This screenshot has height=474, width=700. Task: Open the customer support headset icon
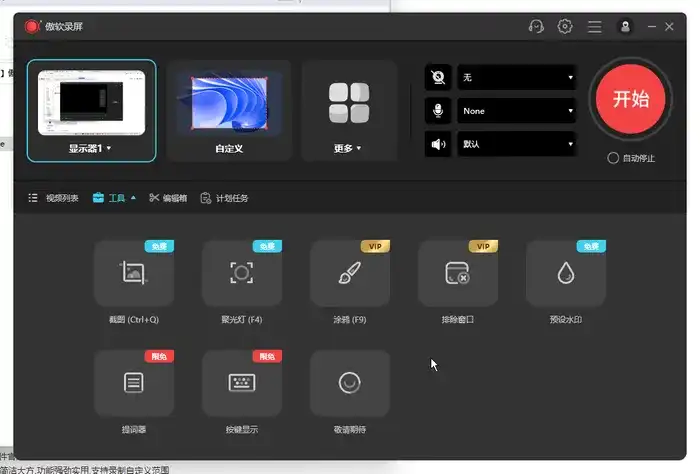tap(536, 27)
